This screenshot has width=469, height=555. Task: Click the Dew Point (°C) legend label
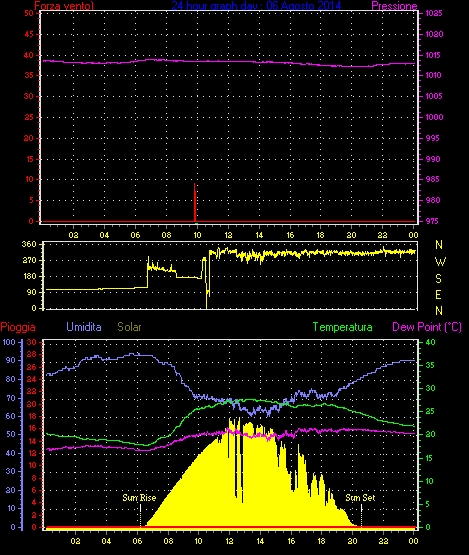(x=427, y=327)
